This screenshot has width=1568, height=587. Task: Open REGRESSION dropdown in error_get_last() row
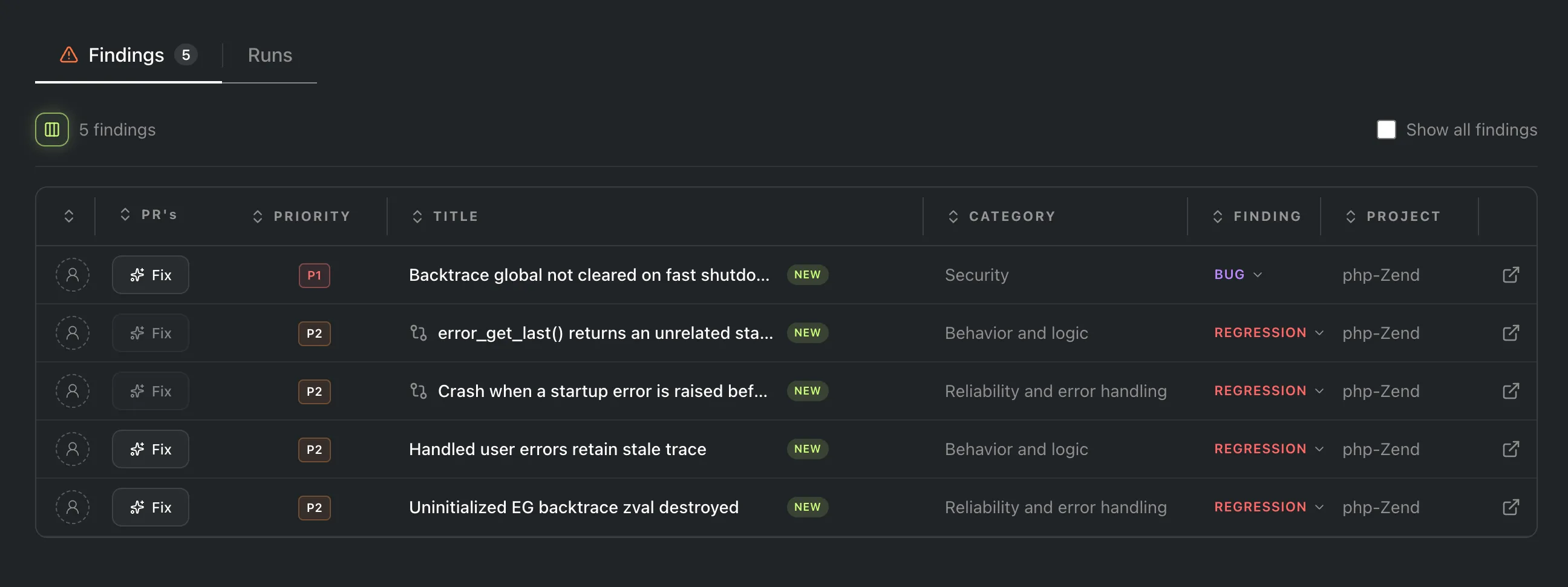pos(1269,332)
